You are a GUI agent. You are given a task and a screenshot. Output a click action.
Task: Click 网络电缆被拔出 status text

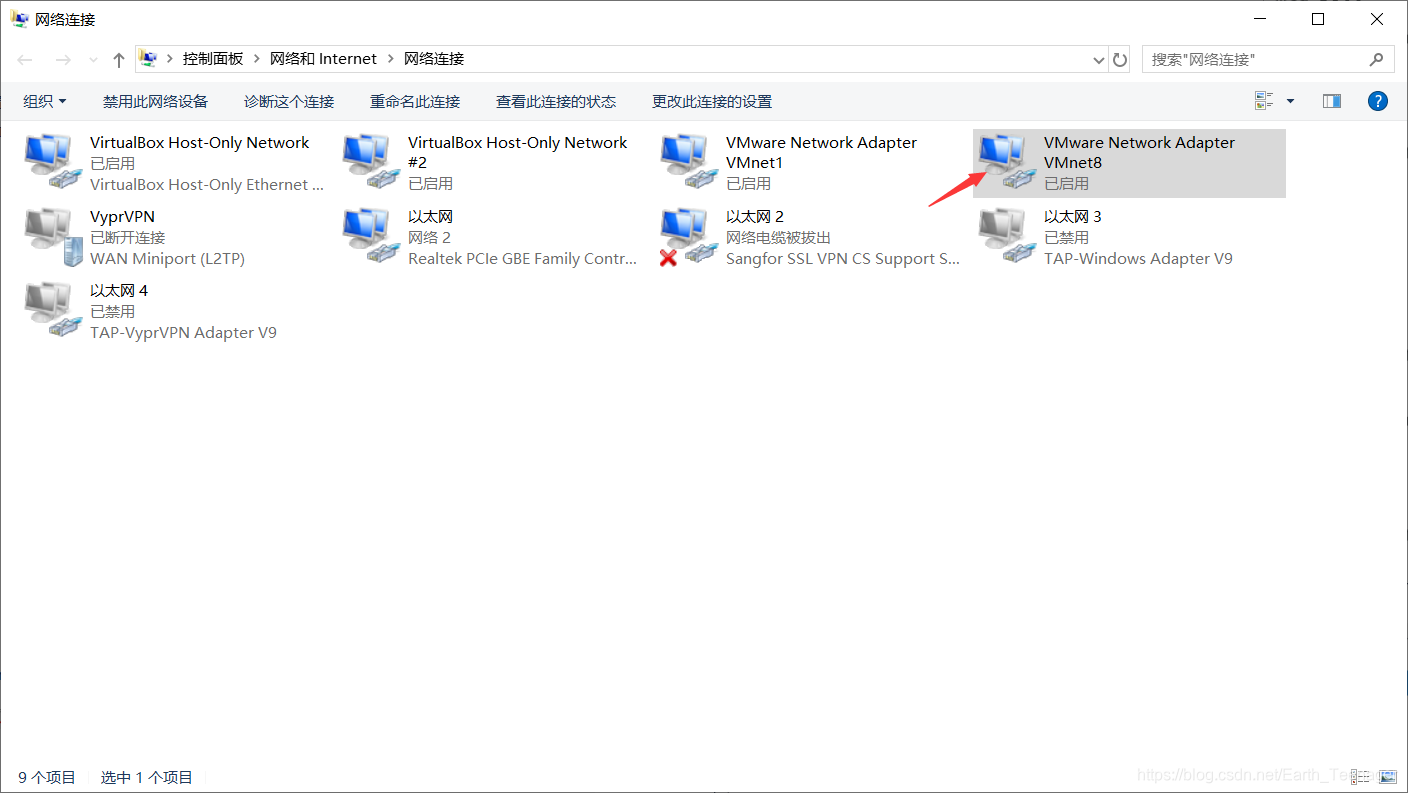coord(778,238)
